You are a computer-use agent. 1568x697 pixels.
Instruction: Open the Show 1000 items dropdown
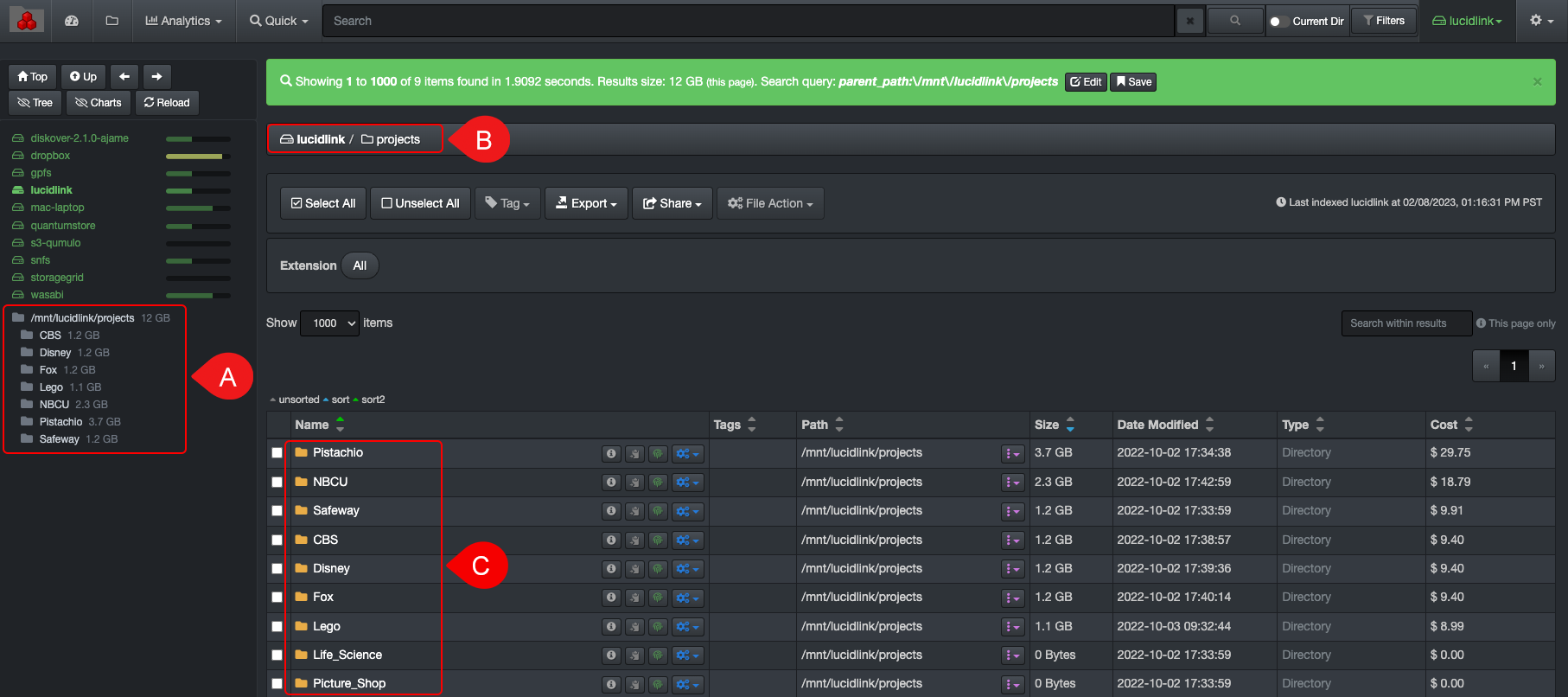(329, 323)
